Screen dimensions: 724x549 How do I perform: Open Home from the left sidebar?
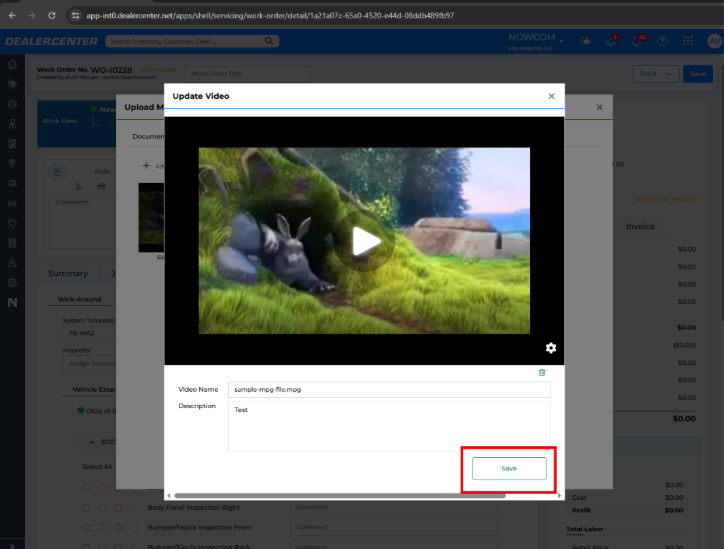point(12,64)
